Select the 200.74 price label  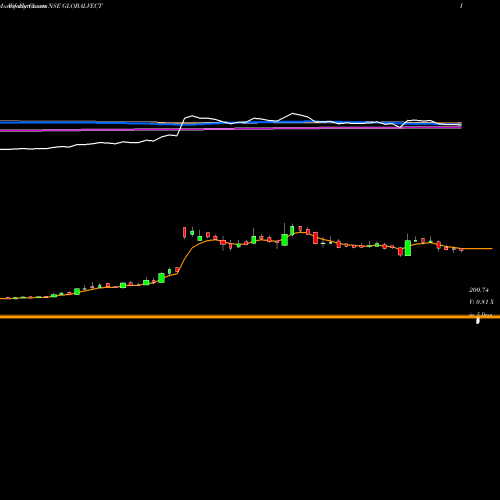coord(479,290)
